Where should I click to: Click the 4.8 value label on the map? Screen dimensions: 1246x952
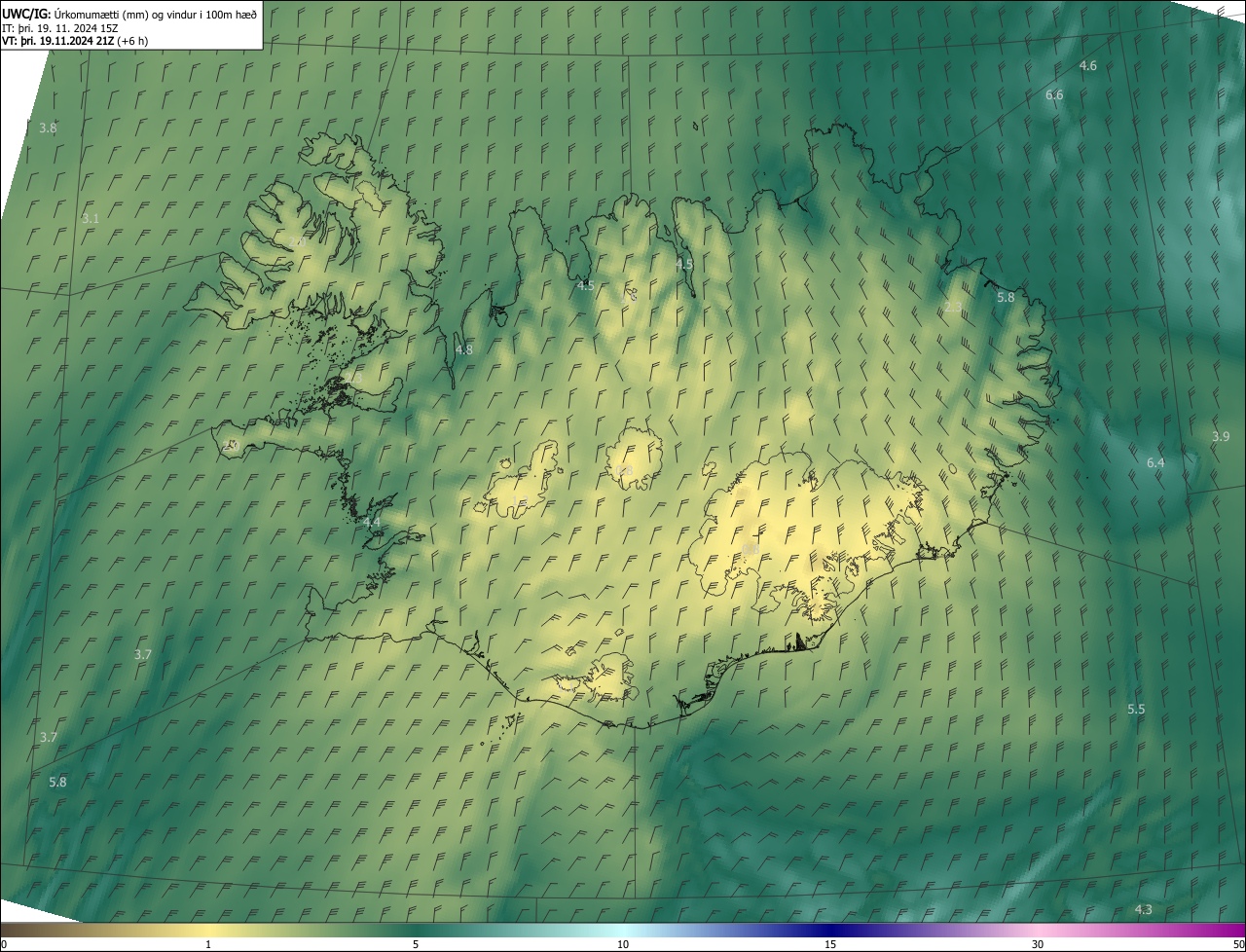pos(464,349)
